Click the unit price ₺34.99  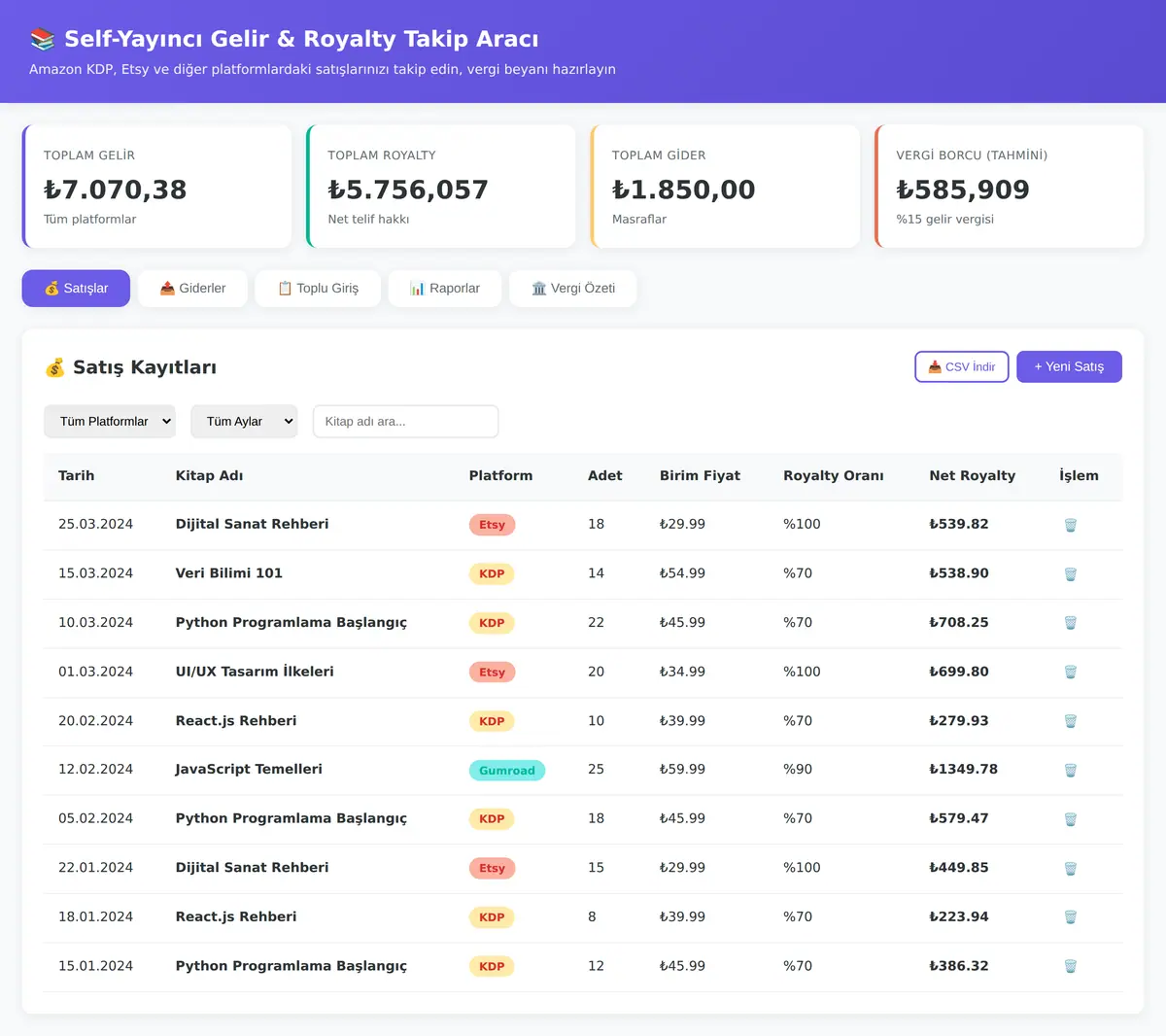(682, 672)
